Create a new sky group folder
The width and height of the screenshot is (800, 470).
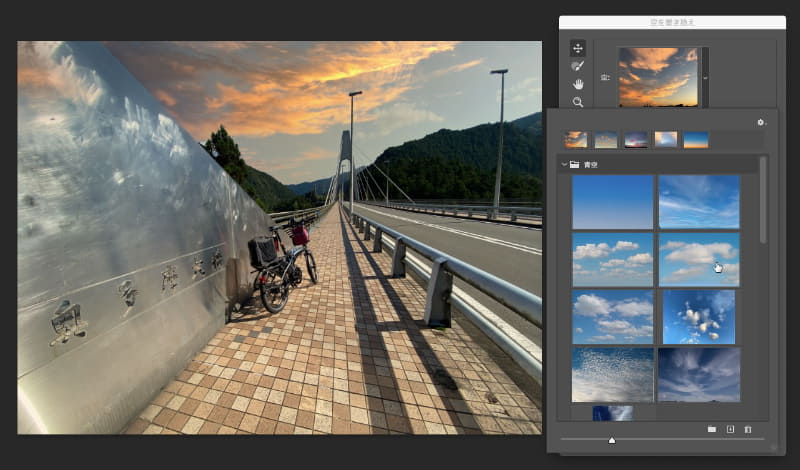[x=712, y=429]
